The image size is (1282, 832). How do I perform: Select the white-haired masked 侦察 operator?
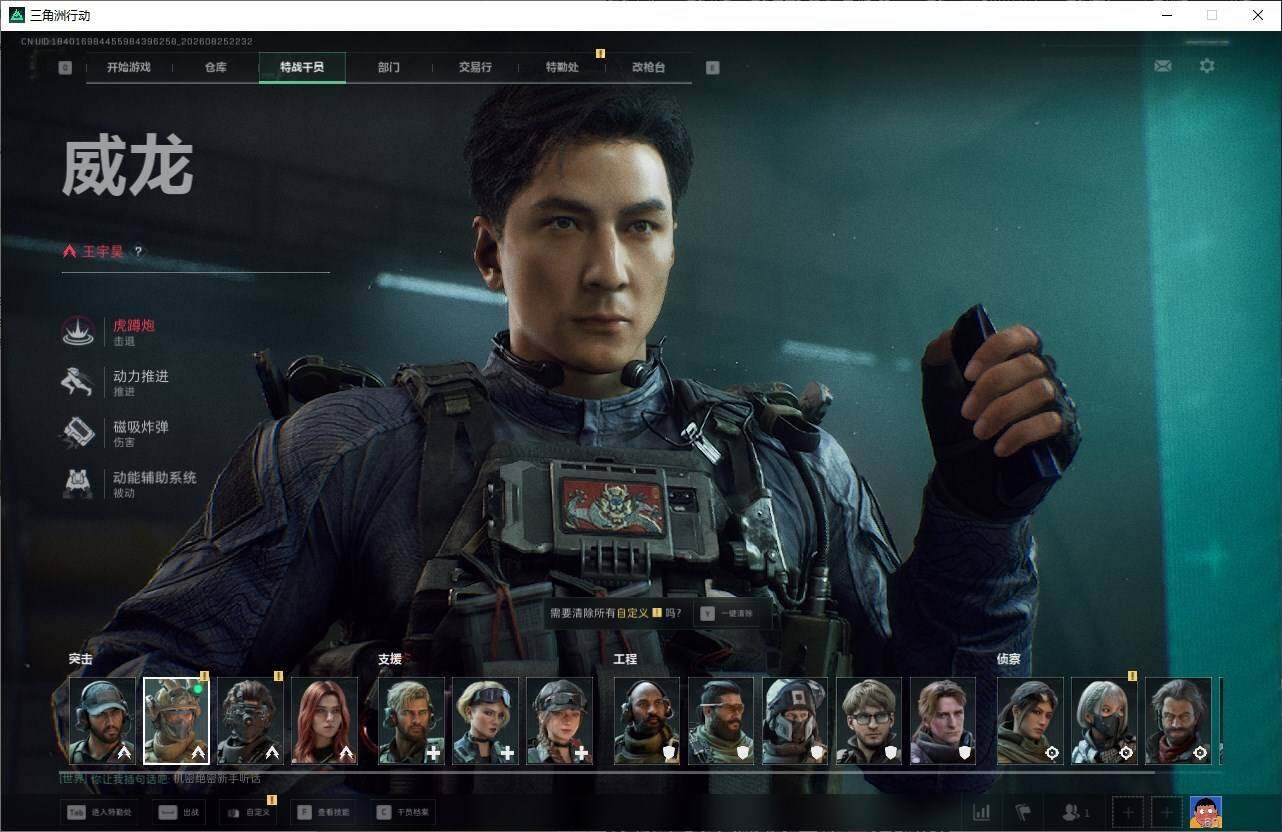point(1104,721)
